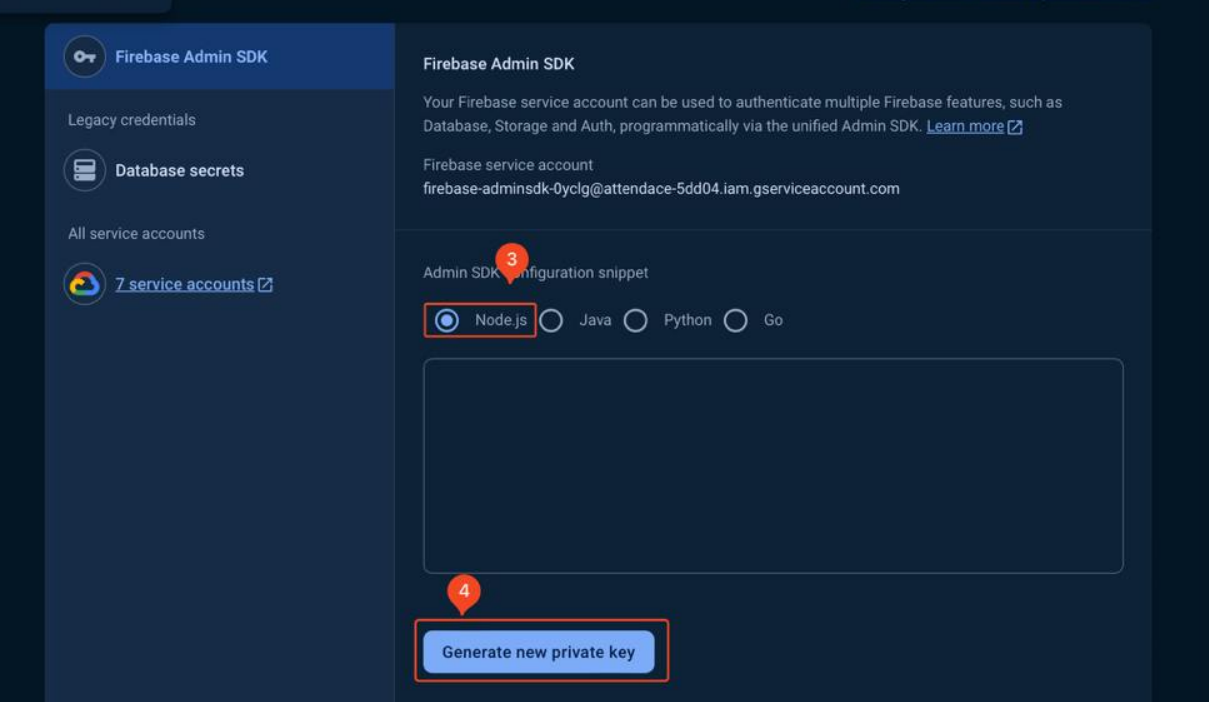The image size is (1209, 702).
Task: Click the All service accounts heading
Action: point(136,233)
